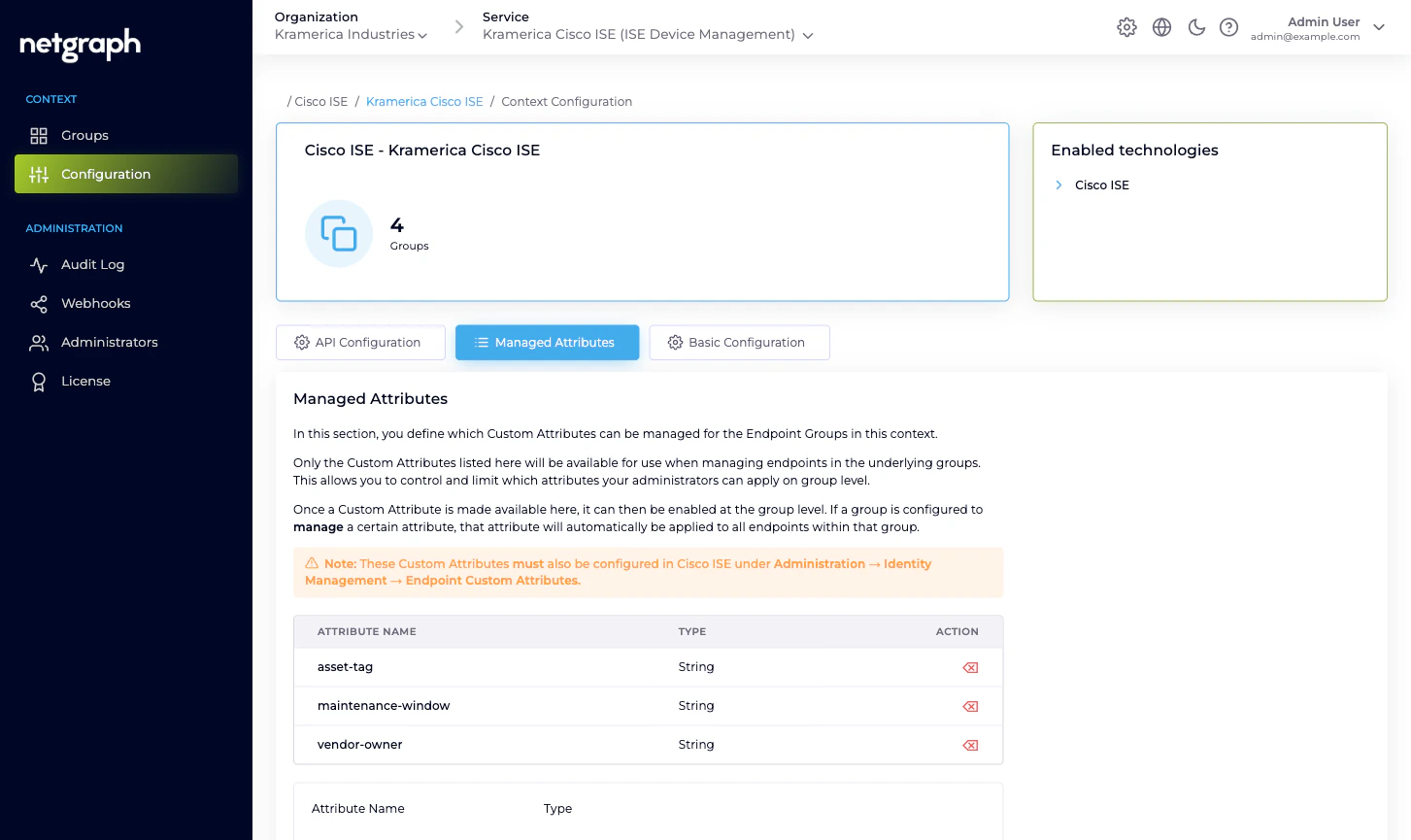Screen dimensions: 1411x840
Task: Switch to the API Configuration tab
Action: point(359,342)
